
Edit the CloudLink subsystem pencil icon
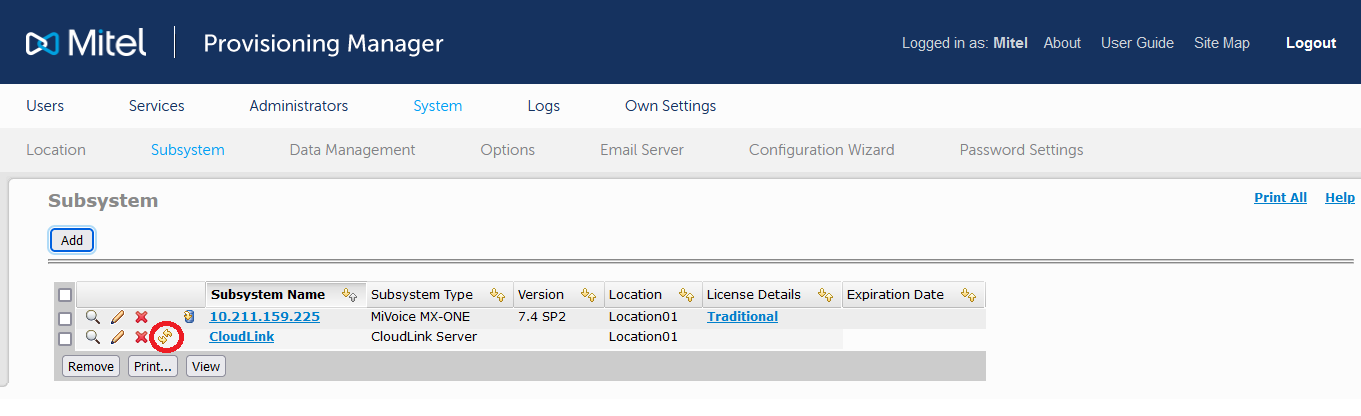pyautogui.click(x=117, y=337)
